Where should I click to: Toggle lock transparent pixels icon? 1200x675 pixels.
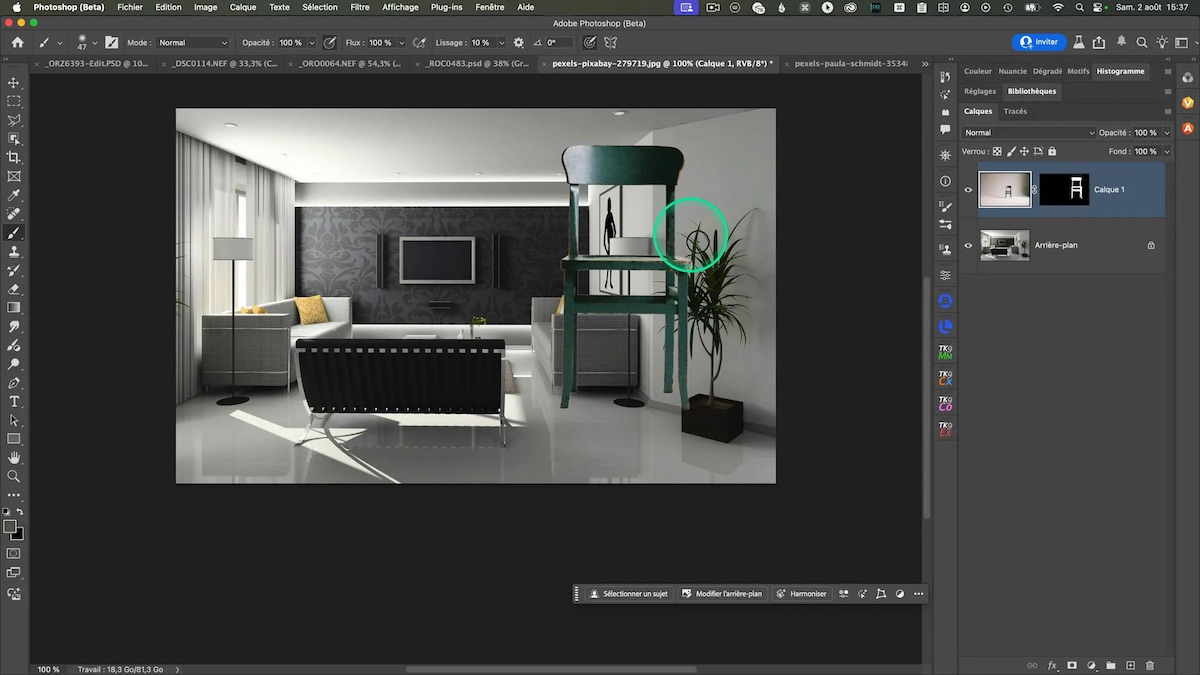(997, 151)
